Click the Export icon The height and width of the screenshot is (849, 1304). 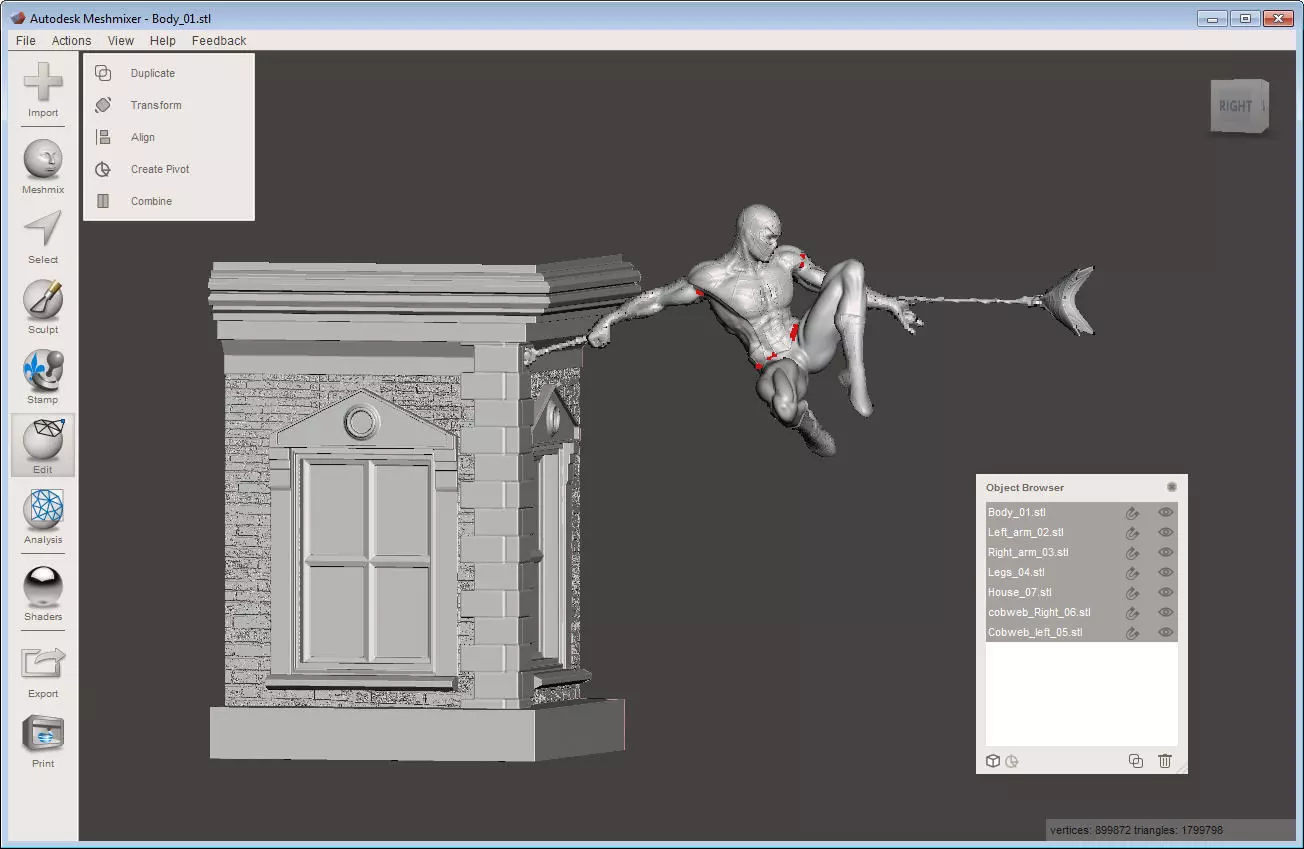[43, 671]
